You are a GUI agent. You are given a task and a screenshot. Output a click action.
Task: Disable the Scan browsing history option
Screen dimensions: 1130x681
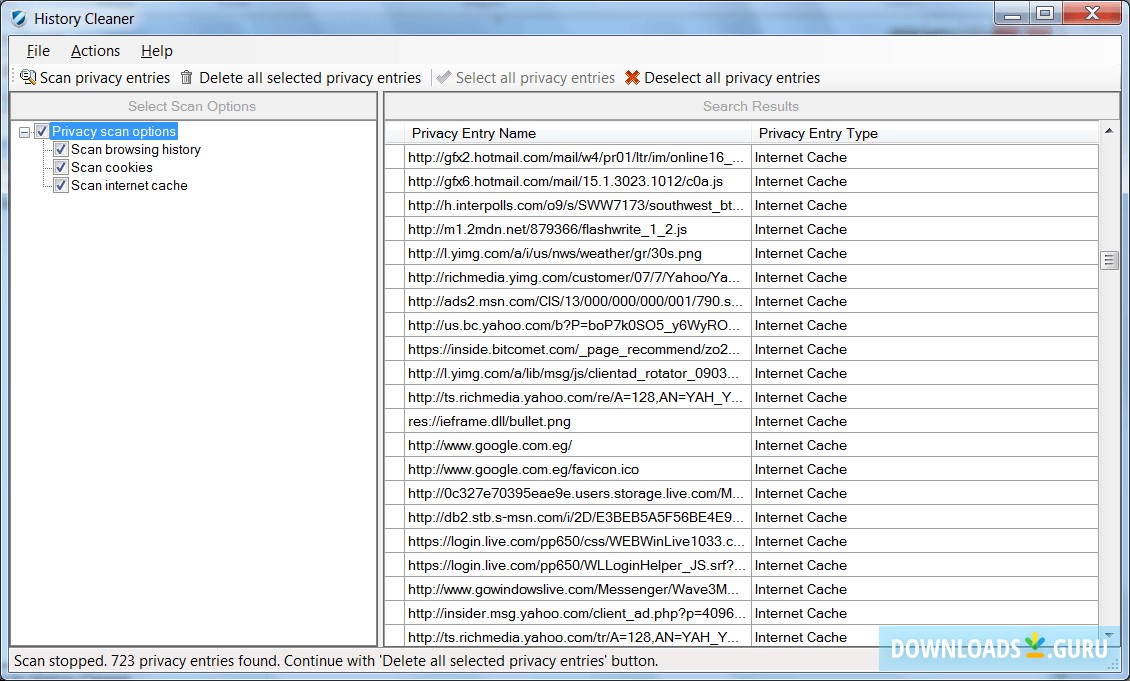pos(60,149)
